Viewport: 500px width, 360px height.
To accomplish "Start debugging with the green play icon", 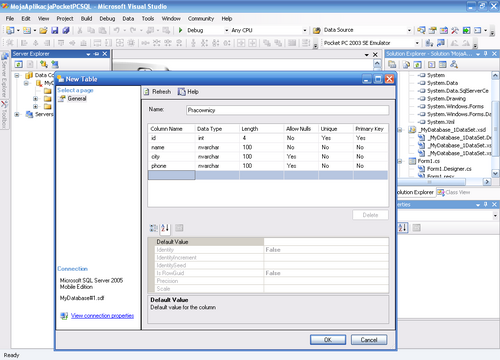I will coord(180,30).
